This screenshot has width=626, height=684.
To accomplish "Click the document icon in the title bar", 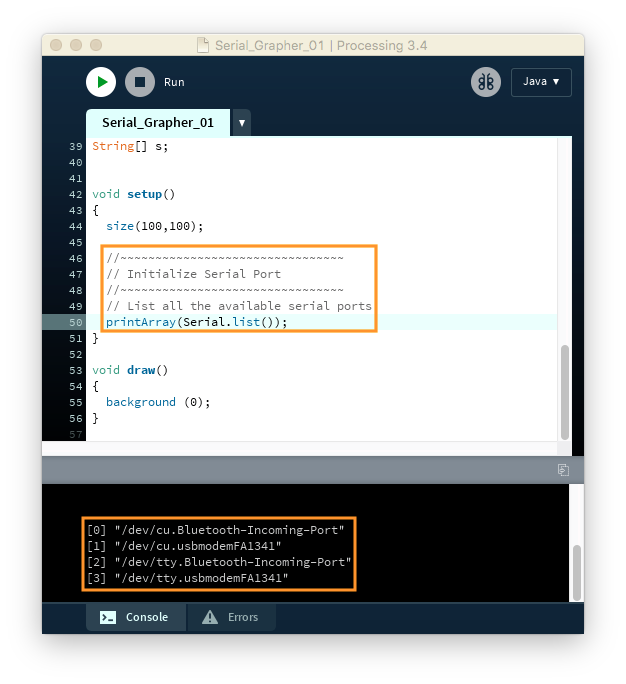I will click(203, 45).
